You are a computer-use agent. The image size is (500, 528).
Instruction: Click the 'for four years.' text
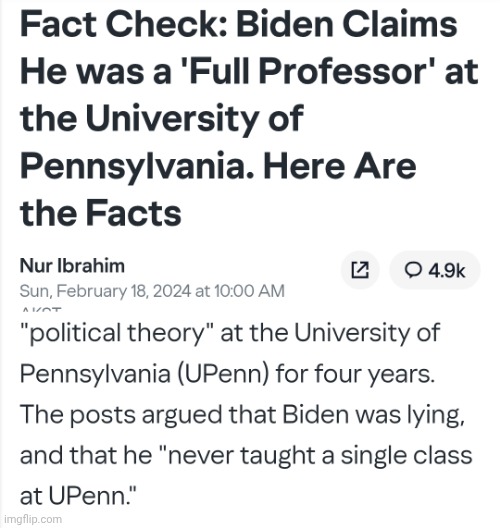pyautogui.click(x=355, y=374)
